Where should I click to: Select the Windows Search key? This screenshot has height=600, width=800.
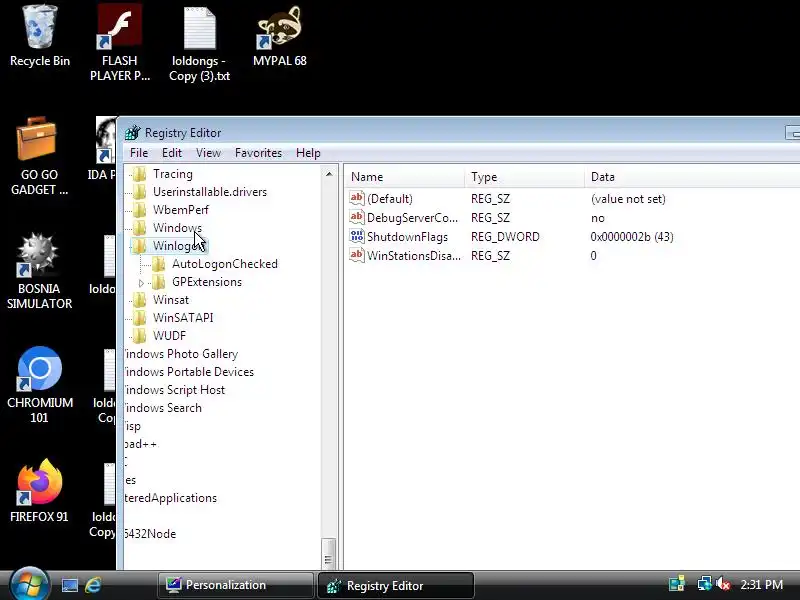(x=163, y=408)
